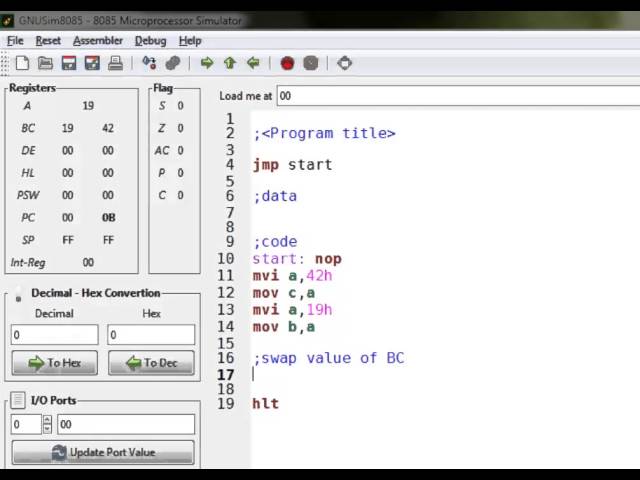Screen dimensions: 640x480
Task: Decrement I/O port number with down arrow
Action: [x=47, y=429]
